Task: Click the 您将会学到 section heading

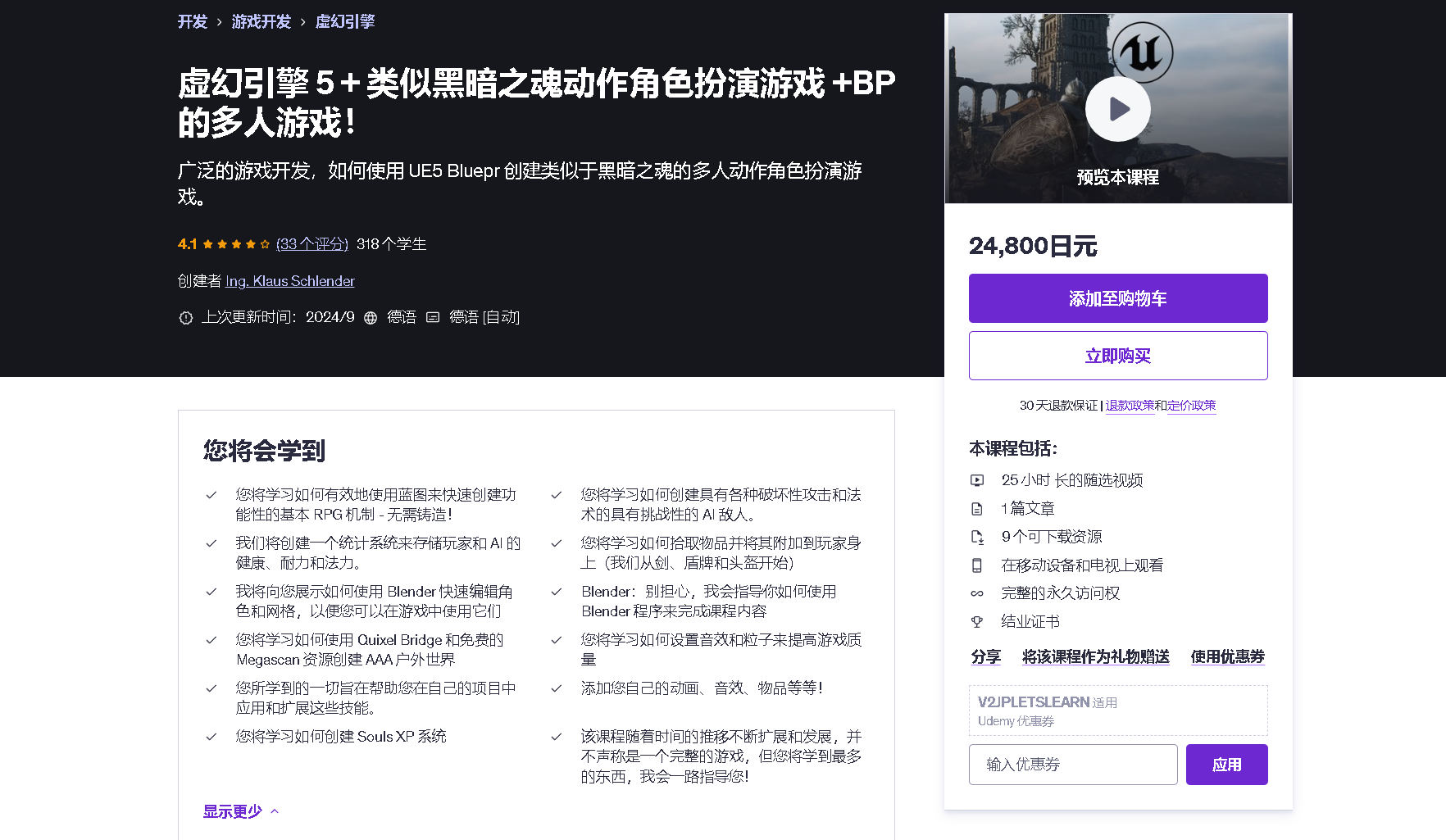Action: 264,451
